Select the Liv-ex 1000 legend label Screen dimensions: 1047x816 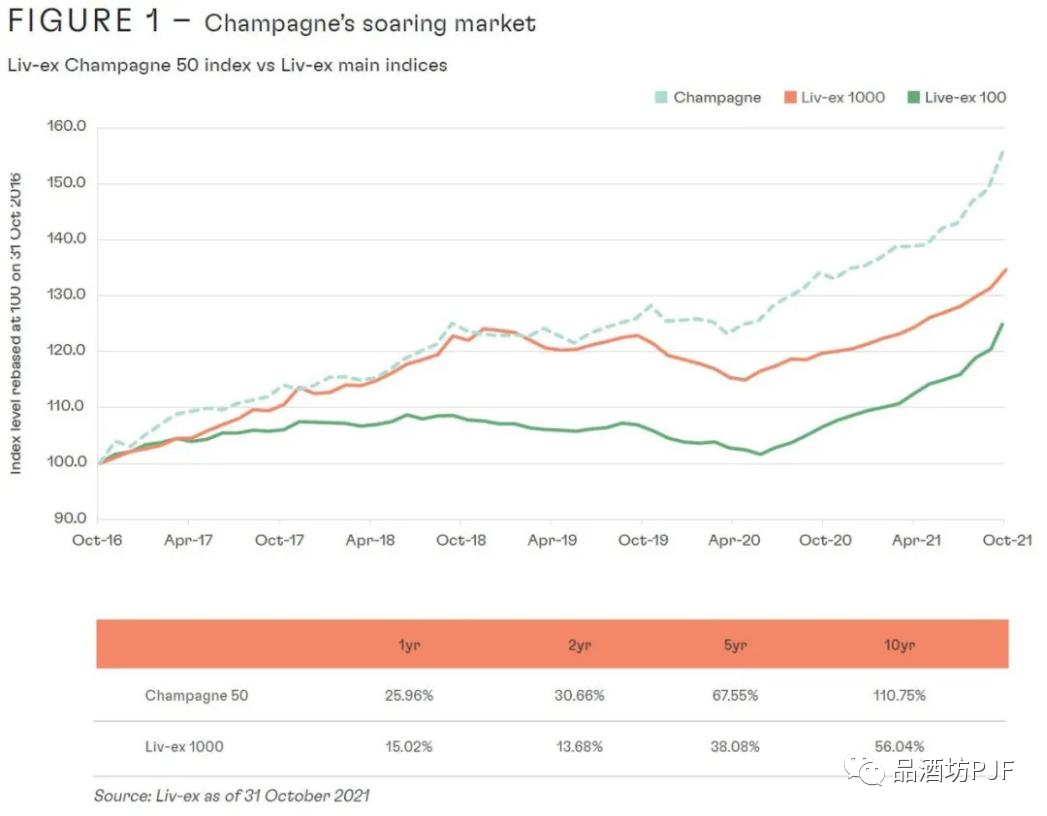[x=842, y=97]
